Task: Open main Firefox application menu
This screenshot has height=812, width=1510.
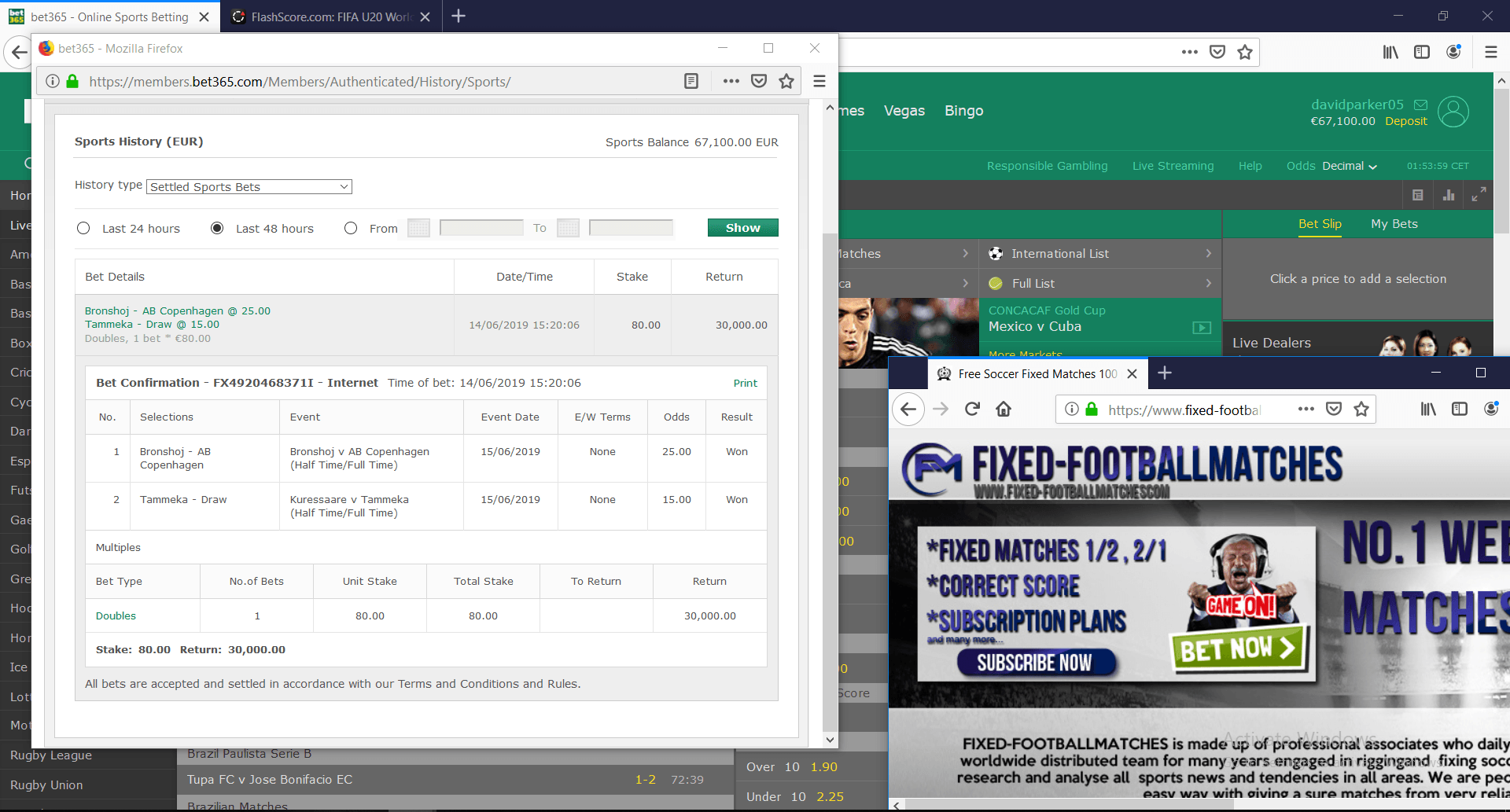Action: tap(1490, 52)
